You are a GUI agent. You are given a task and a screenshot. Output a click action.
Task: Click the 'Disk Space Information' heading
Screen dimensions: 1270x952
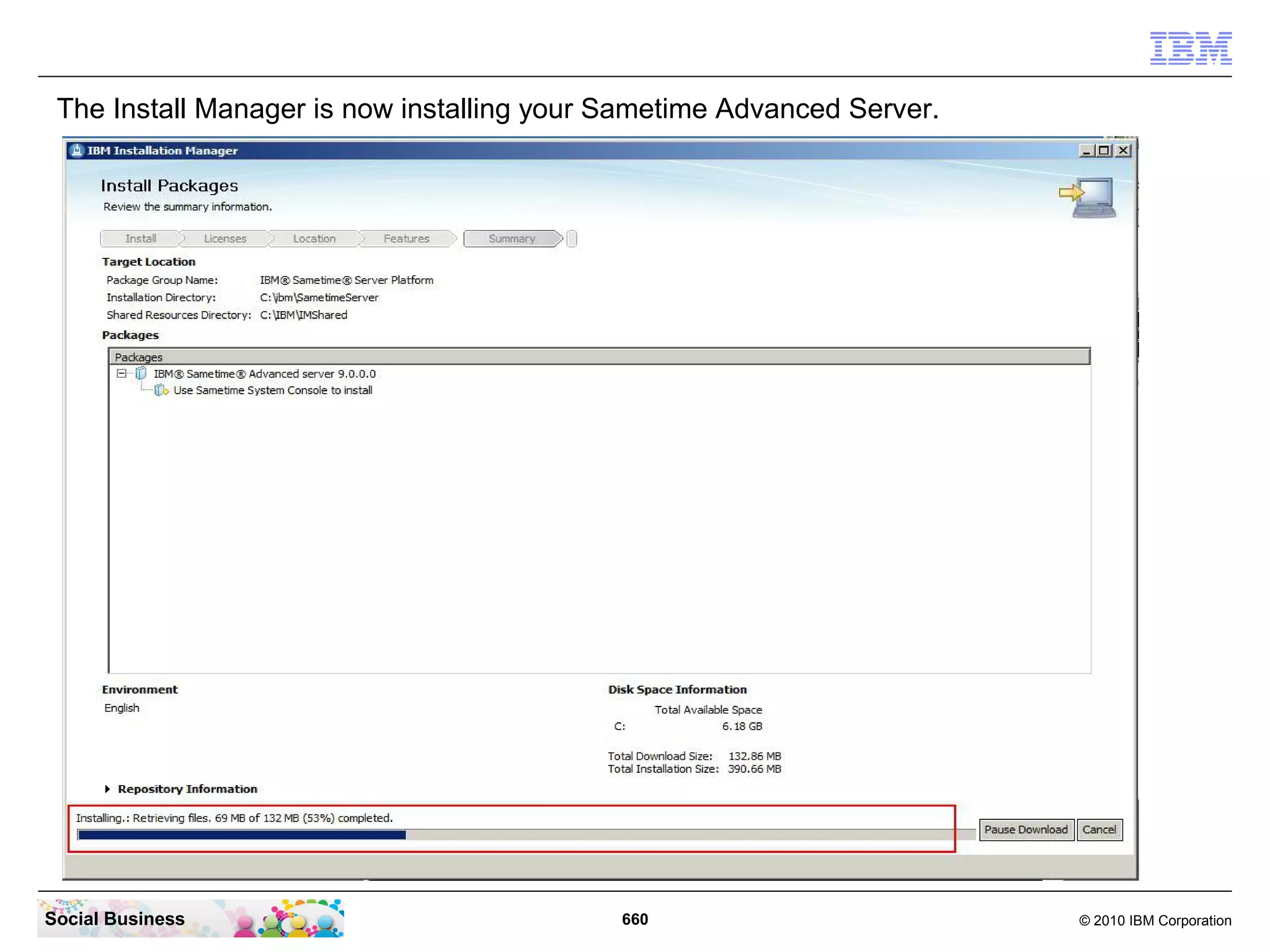[x=677, y=689]
